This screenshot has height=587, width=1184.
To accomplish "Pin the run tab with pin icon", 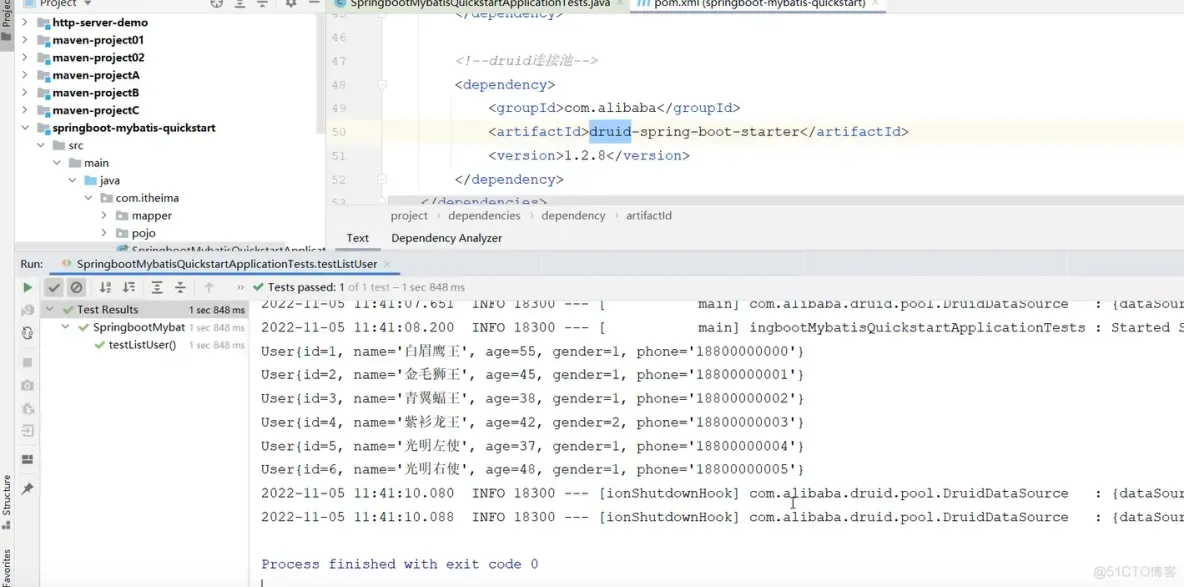I will (x=27, y=489).
